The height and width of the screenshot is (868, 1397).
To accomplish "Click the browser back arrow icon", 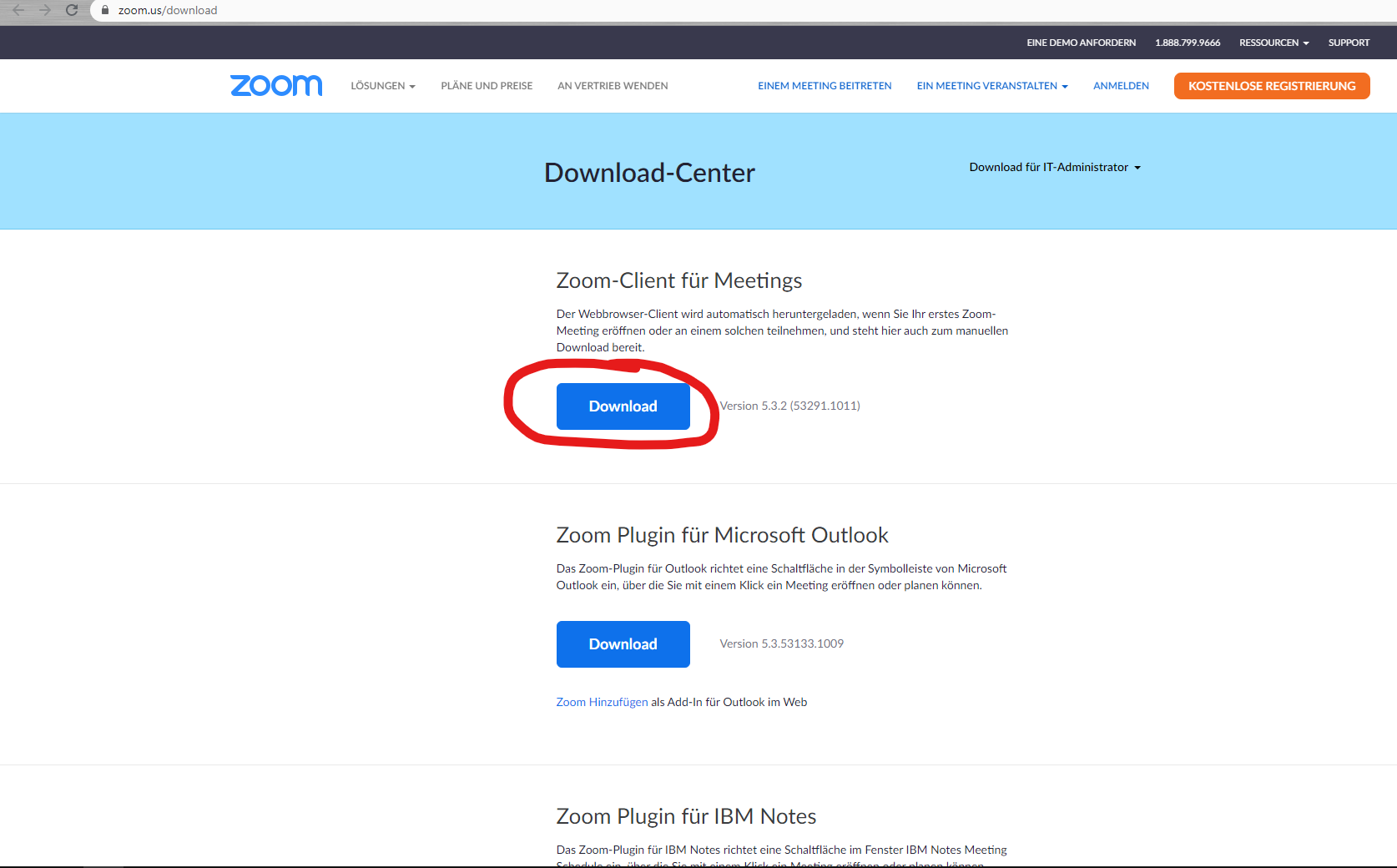I will [18, 10].
